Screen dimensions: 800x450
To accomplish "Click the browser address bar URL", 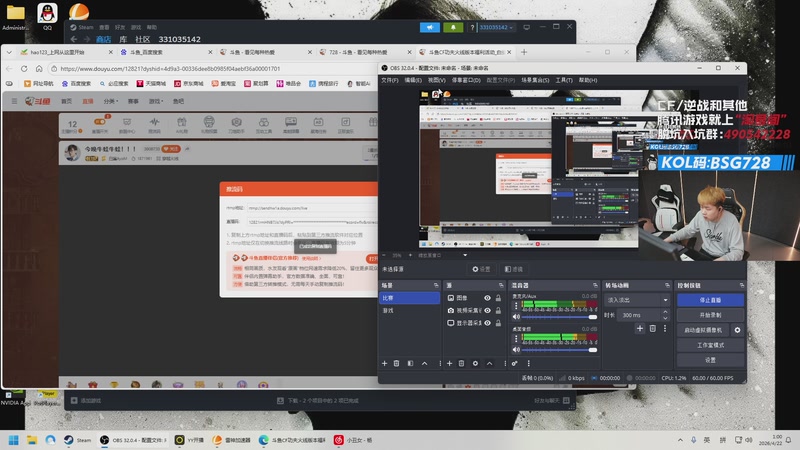I will pos(170,68).
